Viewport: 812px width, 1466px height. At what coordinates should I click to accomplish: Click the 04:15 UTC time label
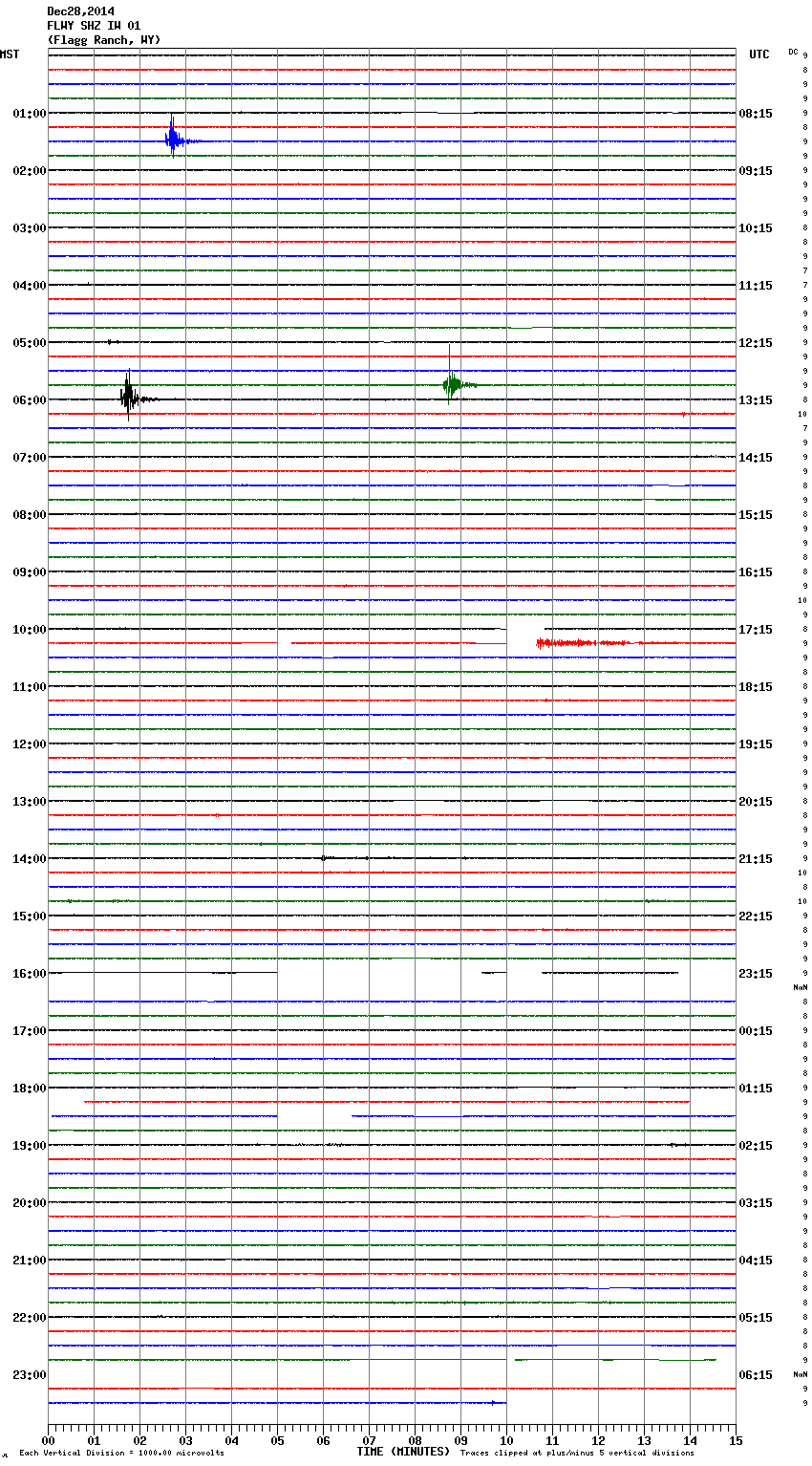(756, 1261)
